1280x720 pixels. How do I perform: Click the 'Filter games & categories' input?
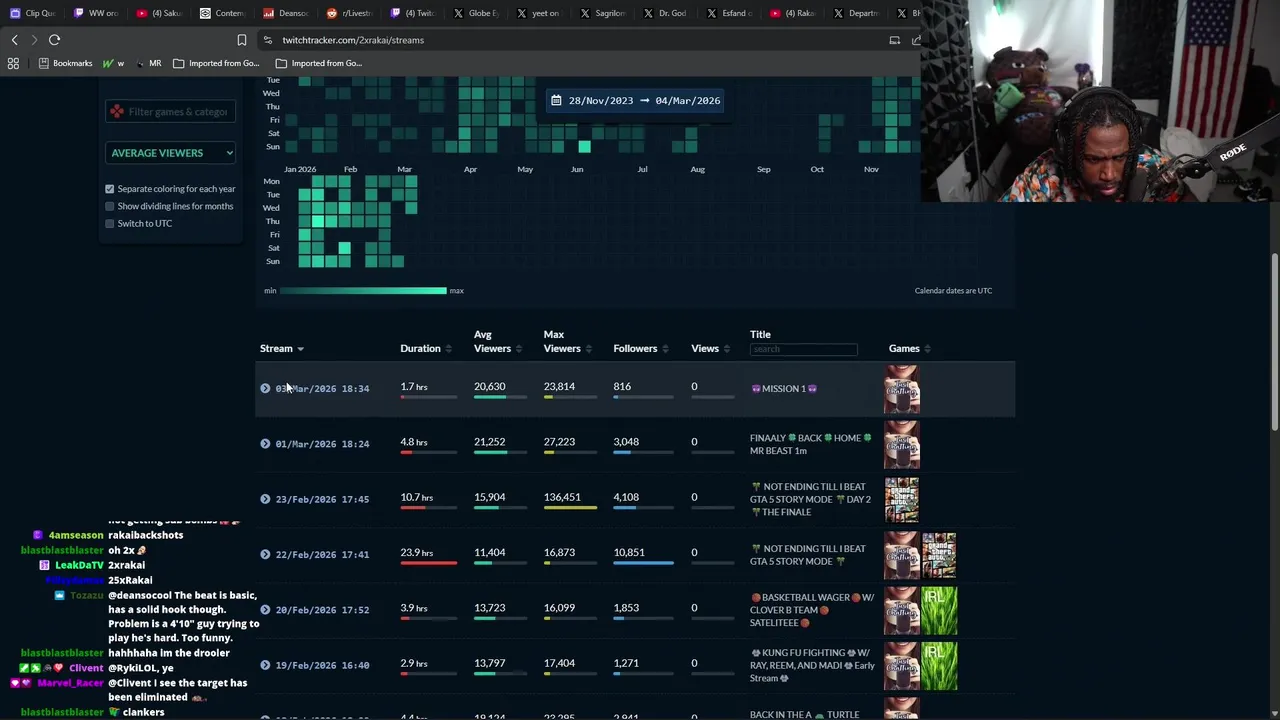point(171,112)
